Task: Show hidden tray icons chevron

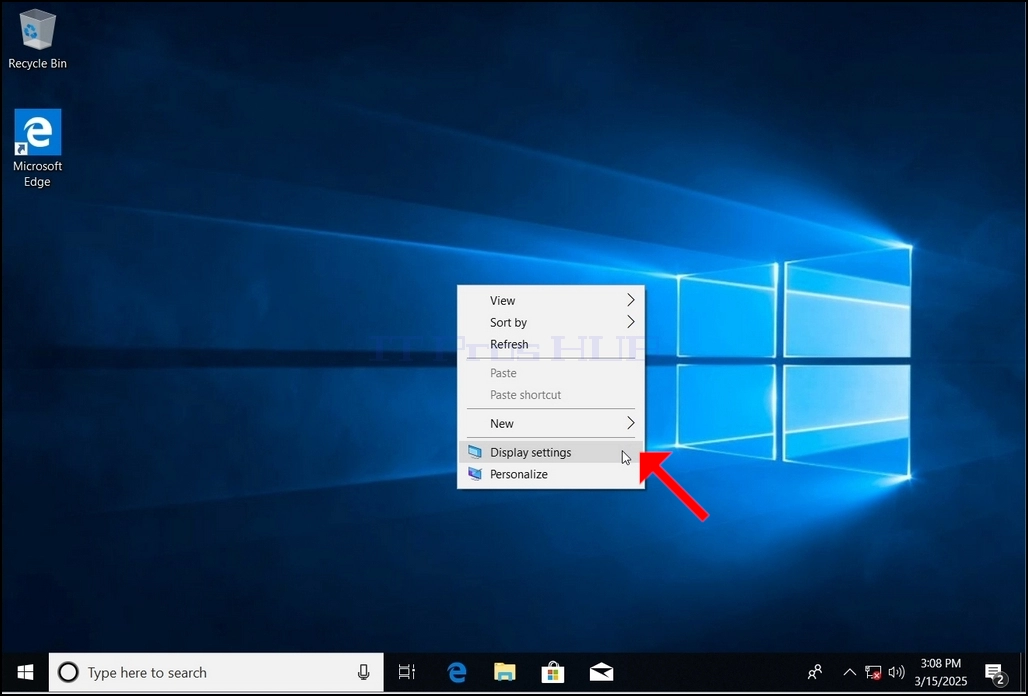Action: (x=849, y=672)
